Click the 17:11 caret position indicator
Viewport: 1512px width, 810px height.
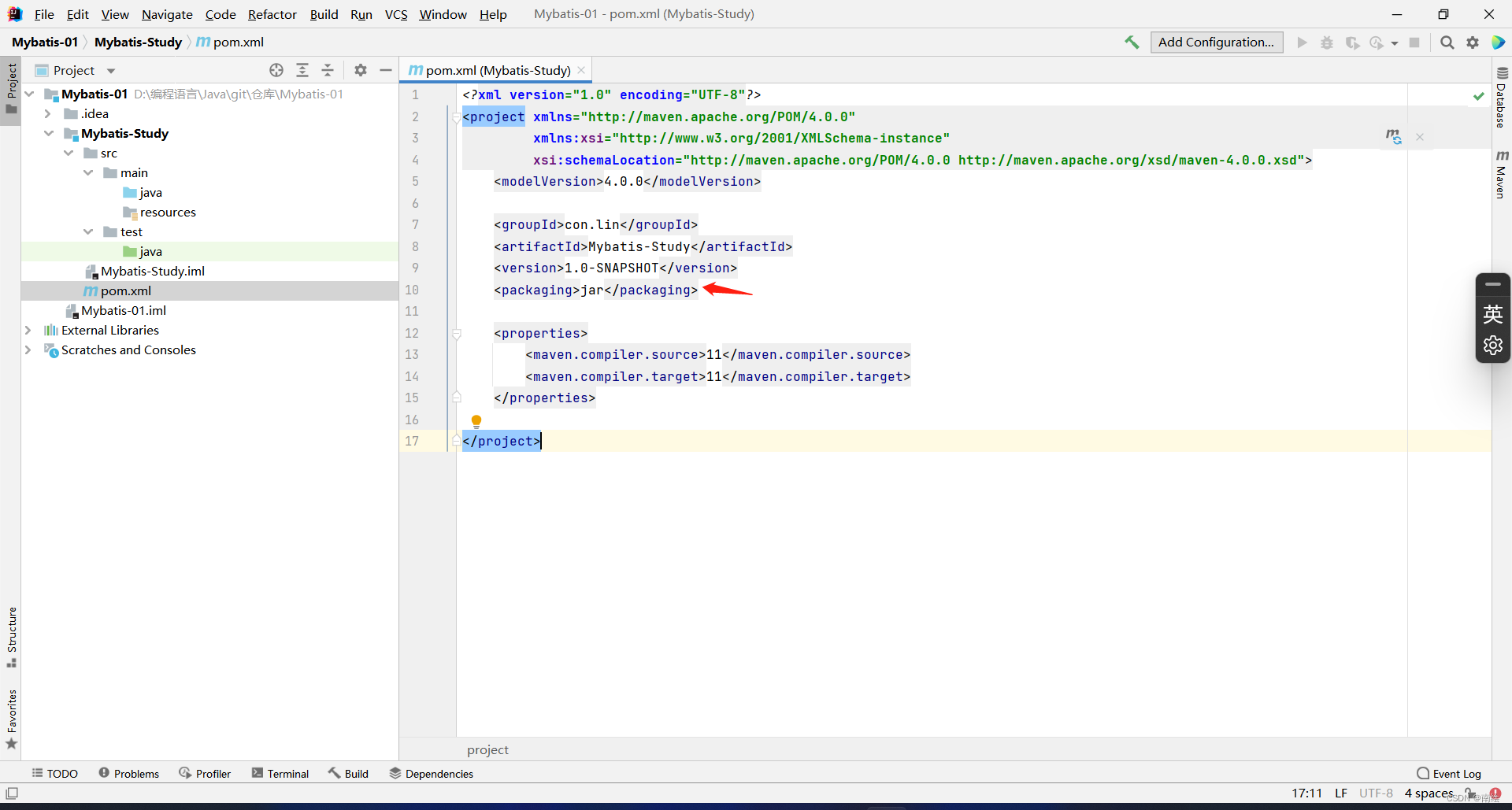(x=1306, y=793)
